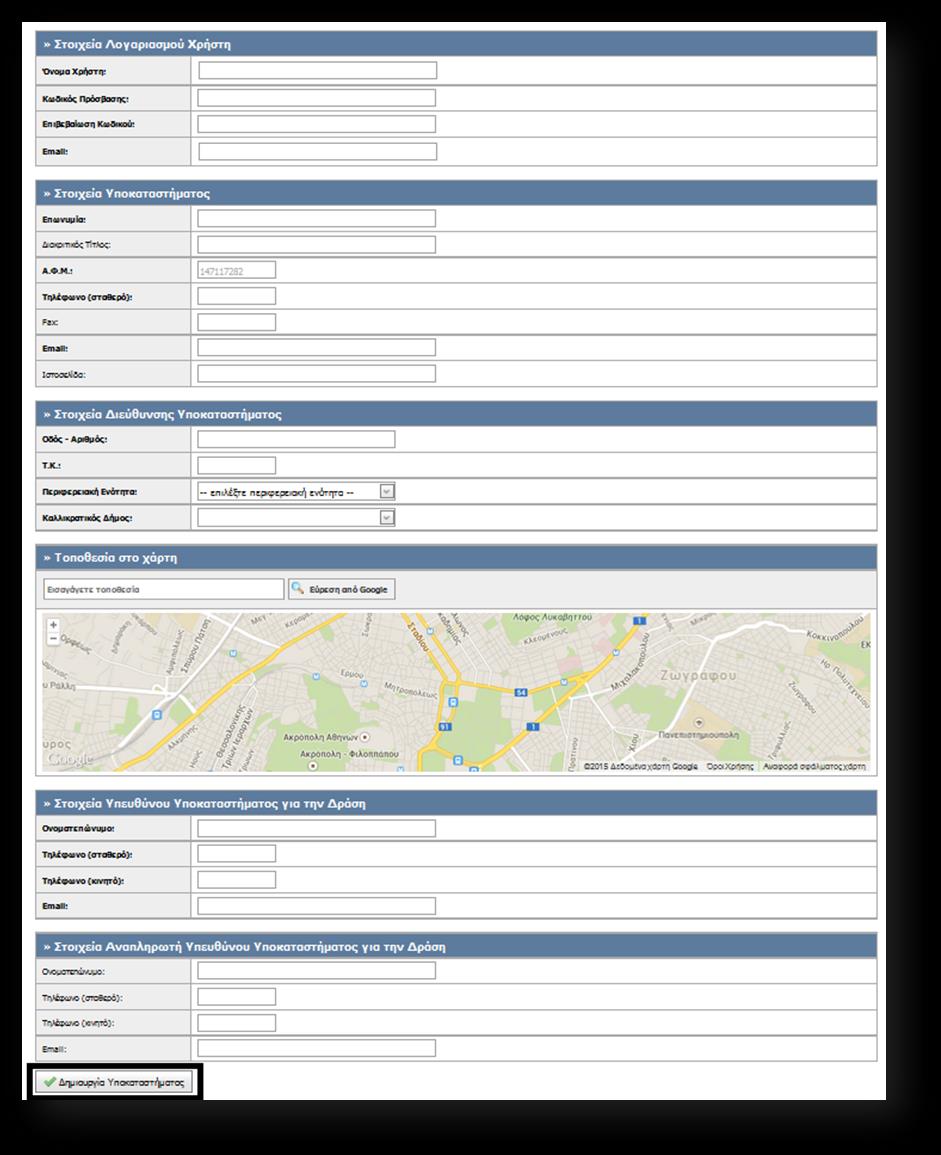Click the user account Email field
The width and height of the screenshot is (941, 1155).
318,152
